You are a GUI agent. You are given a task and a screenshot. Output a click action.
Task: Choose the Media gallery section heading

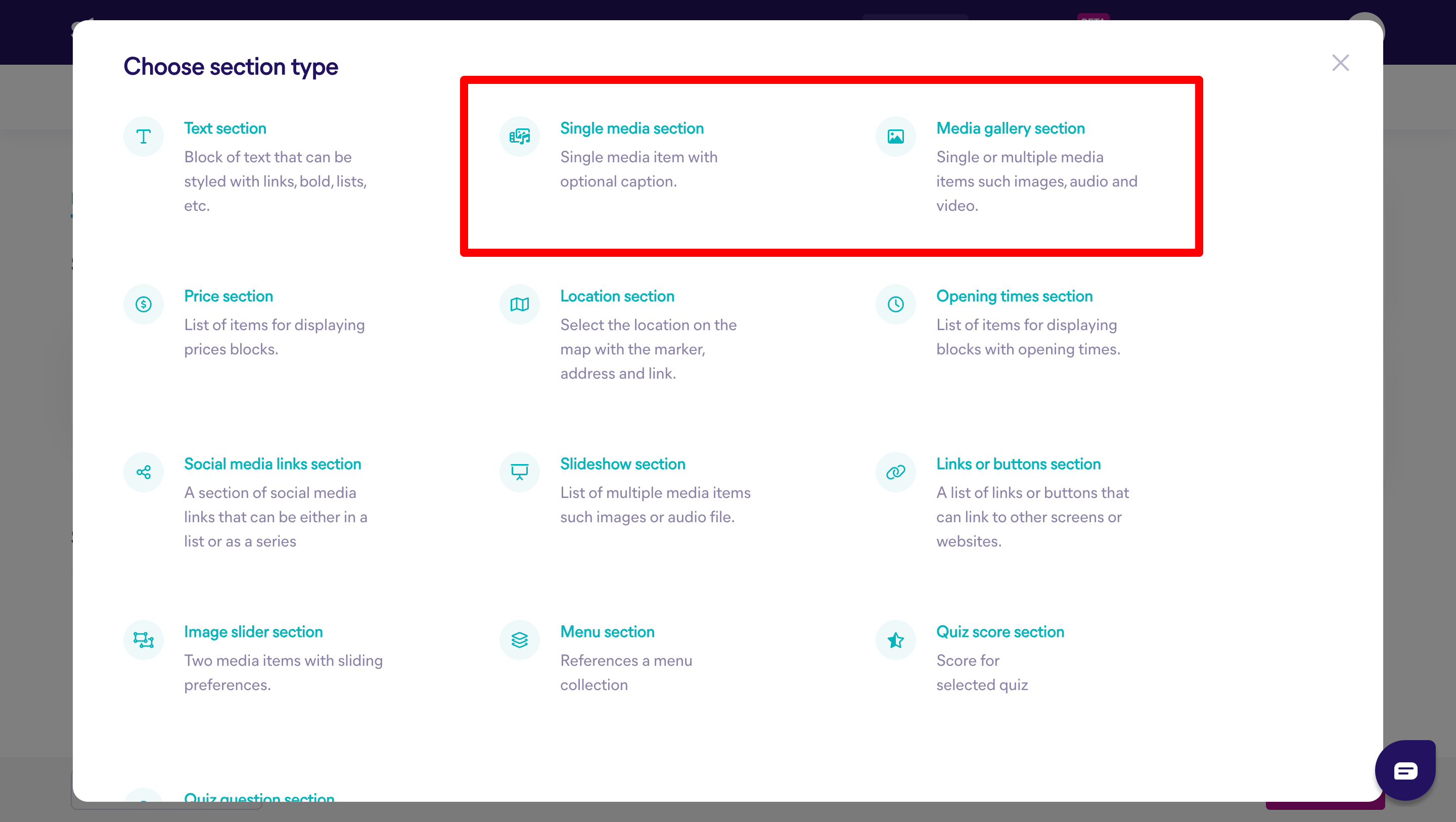tap(1010, 128)
